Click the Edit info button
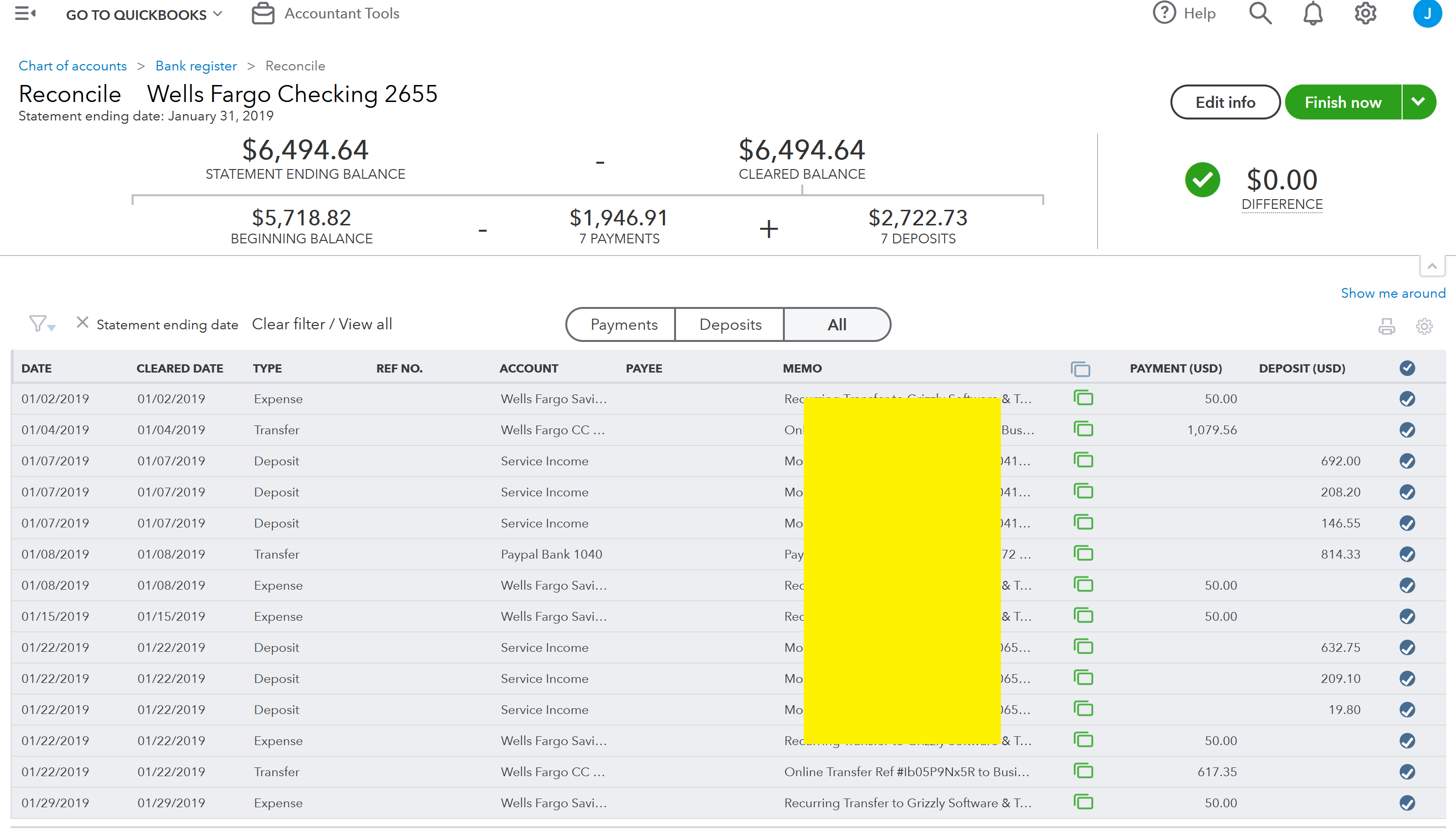 pyautogui.click(x=1225, y=102)
